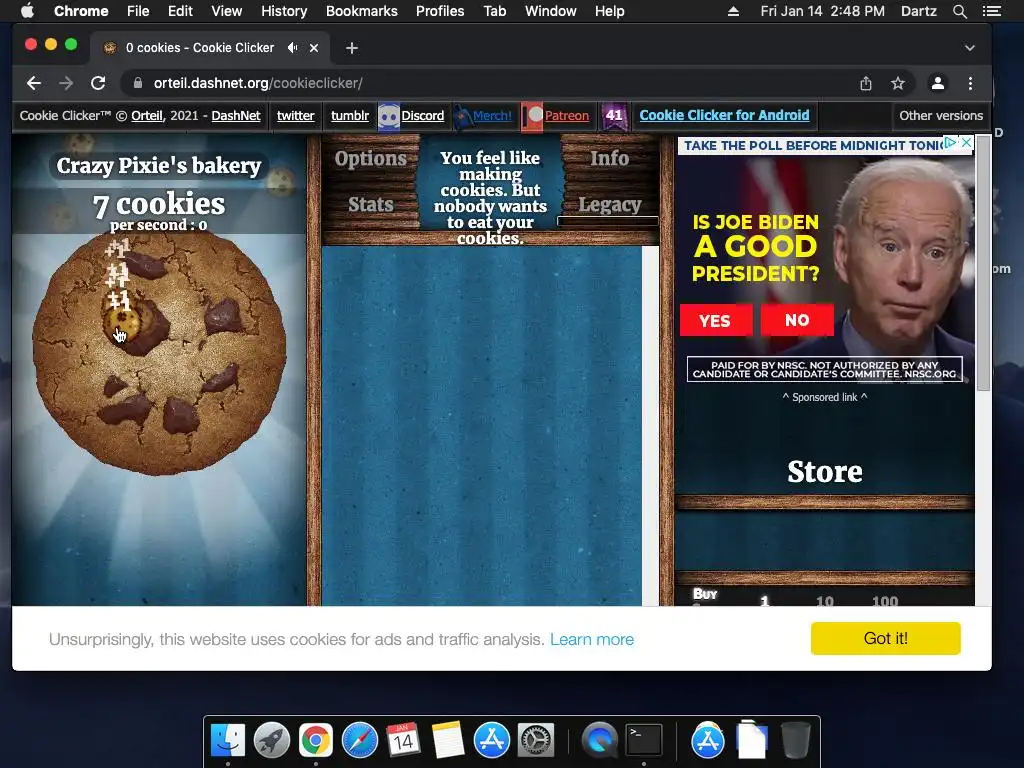The image size is (1024, 768).
Task: Open the Discord link
Action: point(423,116)
